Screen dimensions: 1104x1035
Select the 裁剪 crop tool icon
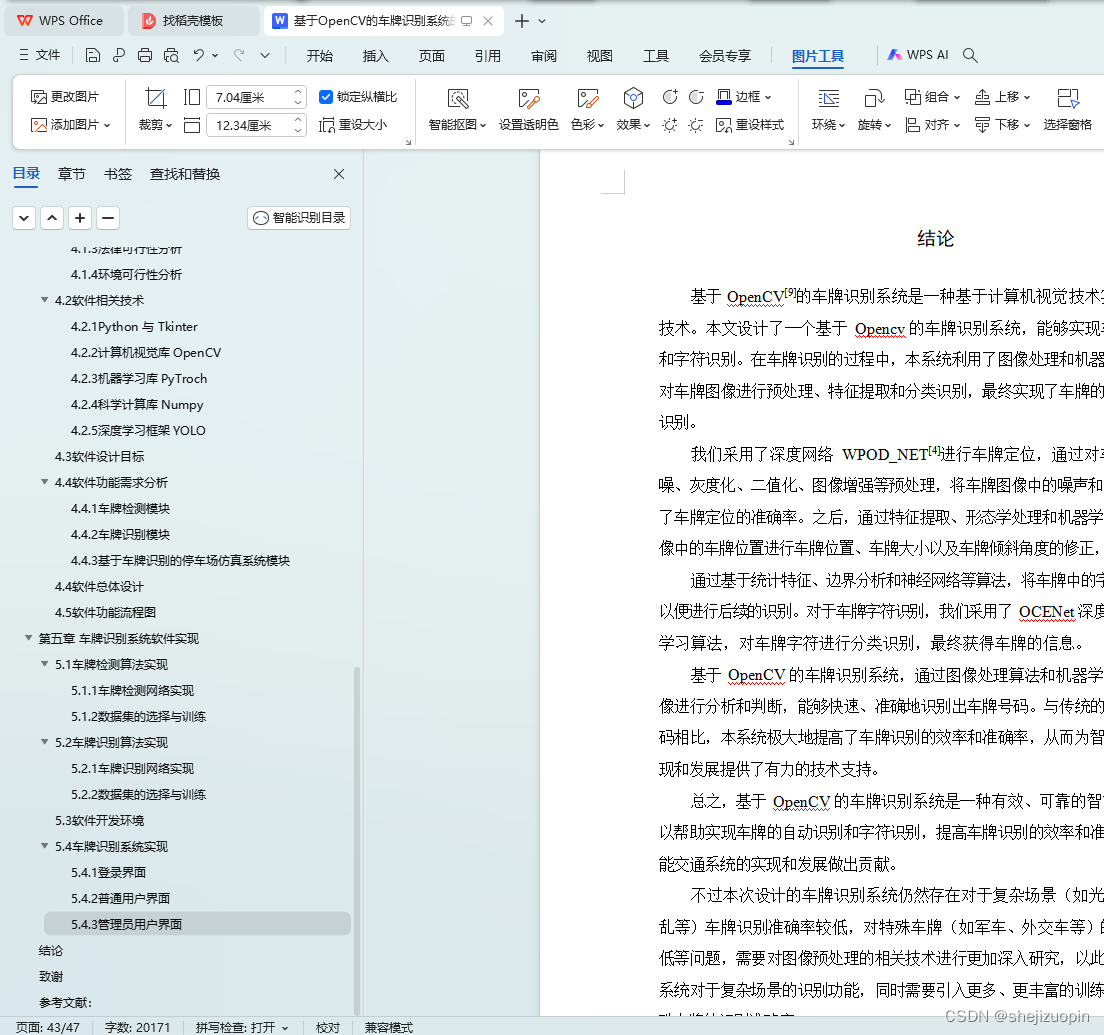156,97
